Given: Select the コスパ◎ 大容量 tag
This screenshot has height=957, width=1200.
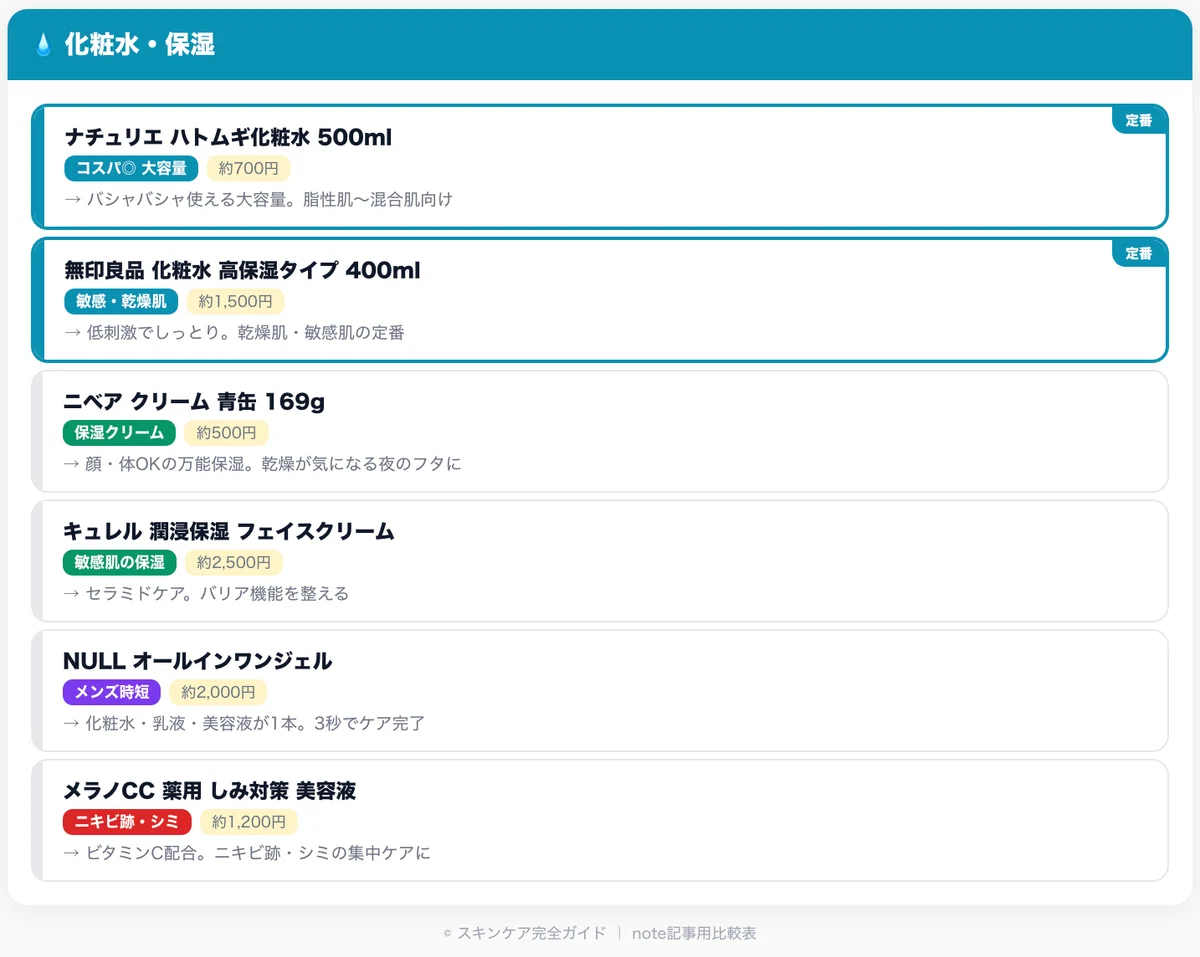Looking at the screenshot, I should coord(132,168).
